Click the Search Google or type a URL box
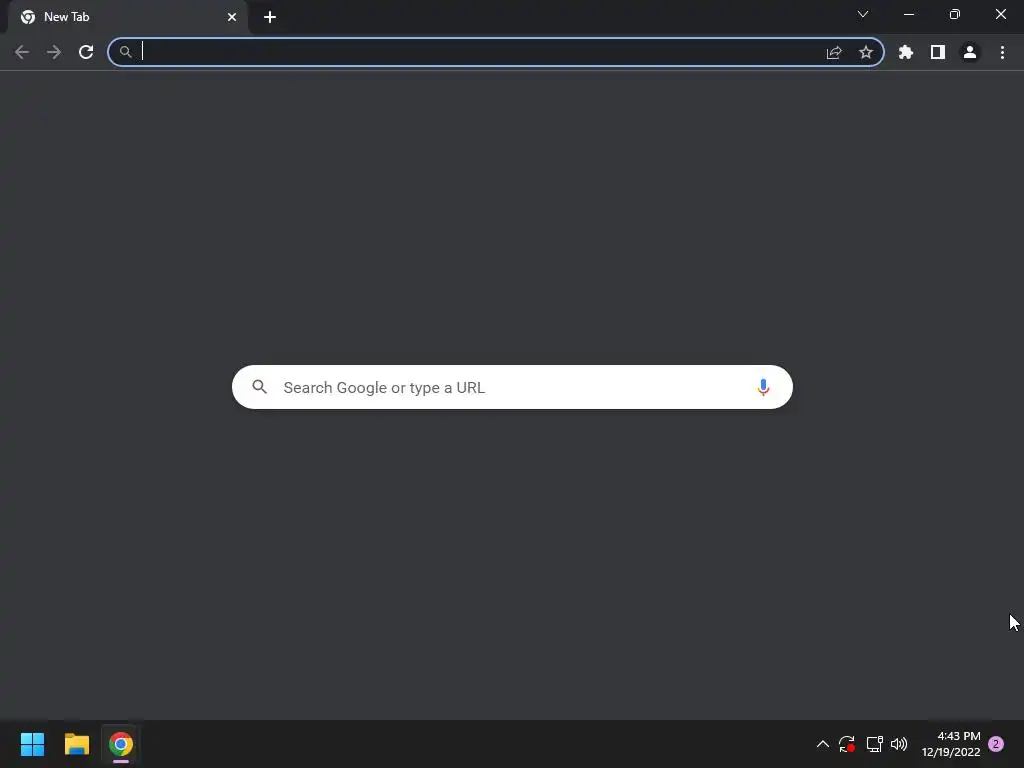The width and height of the screenshot is (1024, 768). pos(512,387)
